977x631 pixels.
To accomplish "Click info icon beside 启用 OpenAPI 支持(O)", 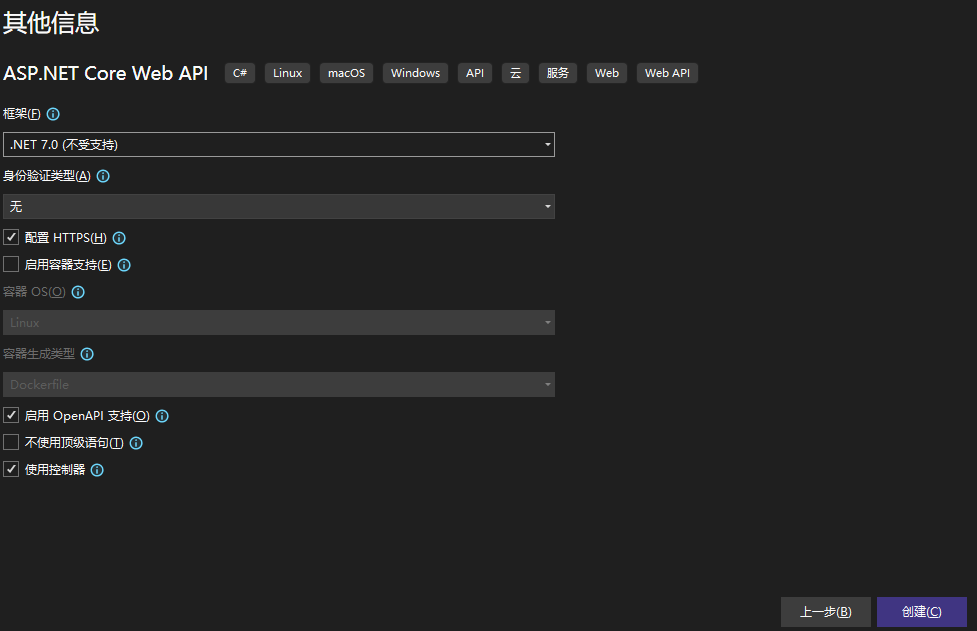I will click(x=162, y=416).
